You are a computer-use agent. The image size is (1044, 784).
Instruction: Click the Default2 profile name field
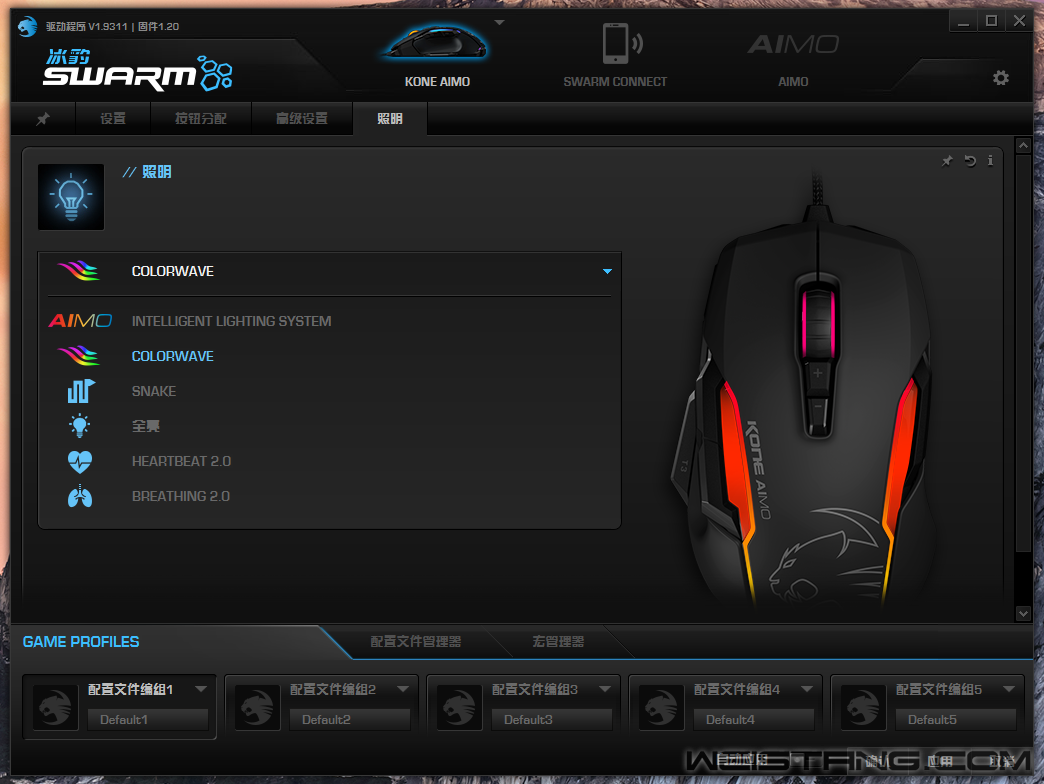pos(350,719)
